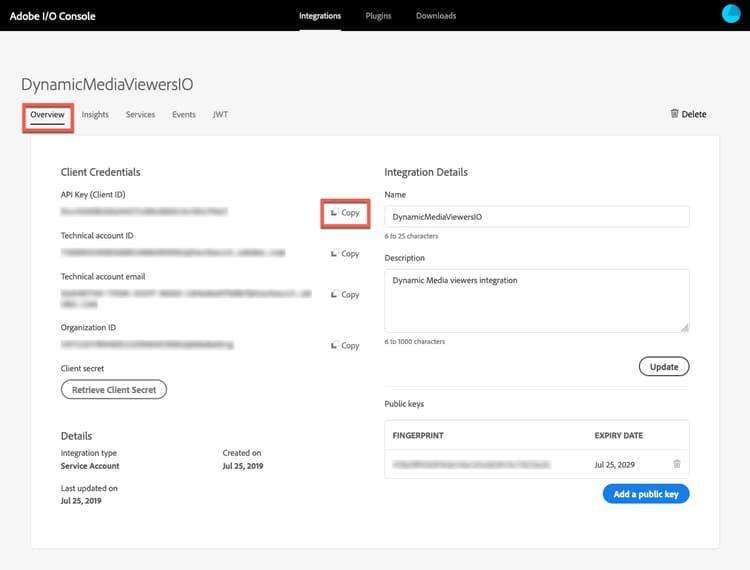Click into the Description text area
The height and width of the screenshot is (570, 750).
tap(537, 300)
